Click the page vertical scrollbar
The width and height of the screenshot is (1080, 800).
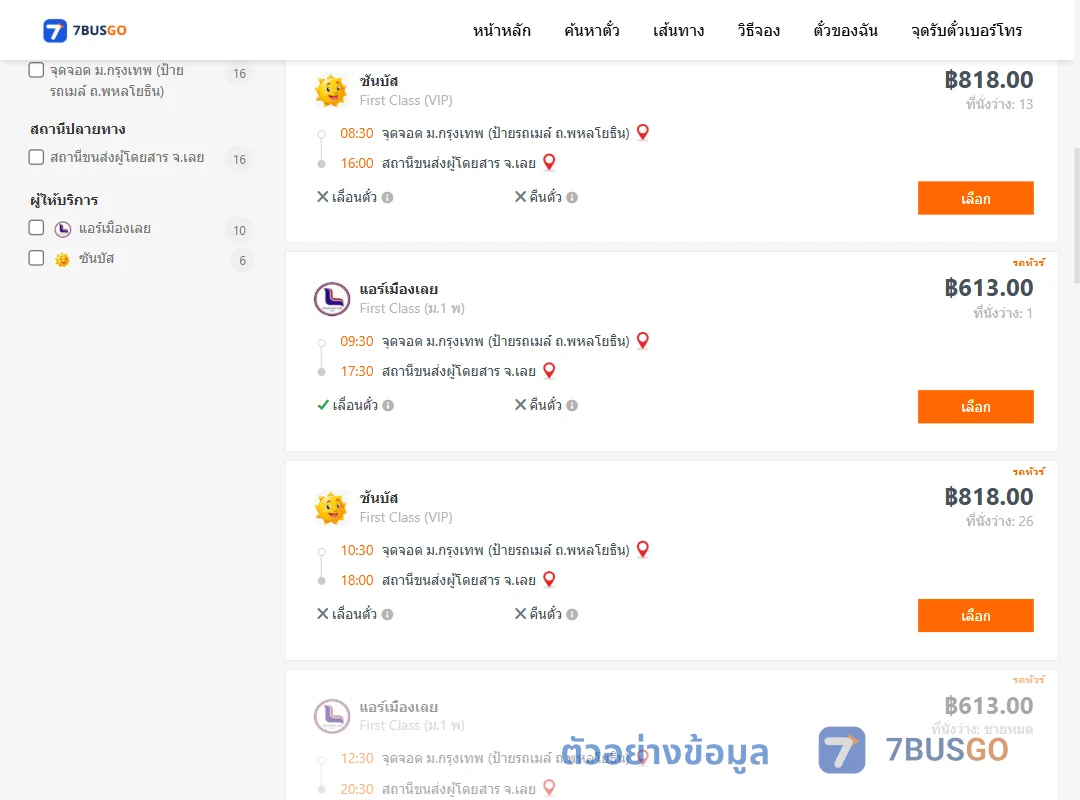pyautogui.click(x=1076, y=214)
